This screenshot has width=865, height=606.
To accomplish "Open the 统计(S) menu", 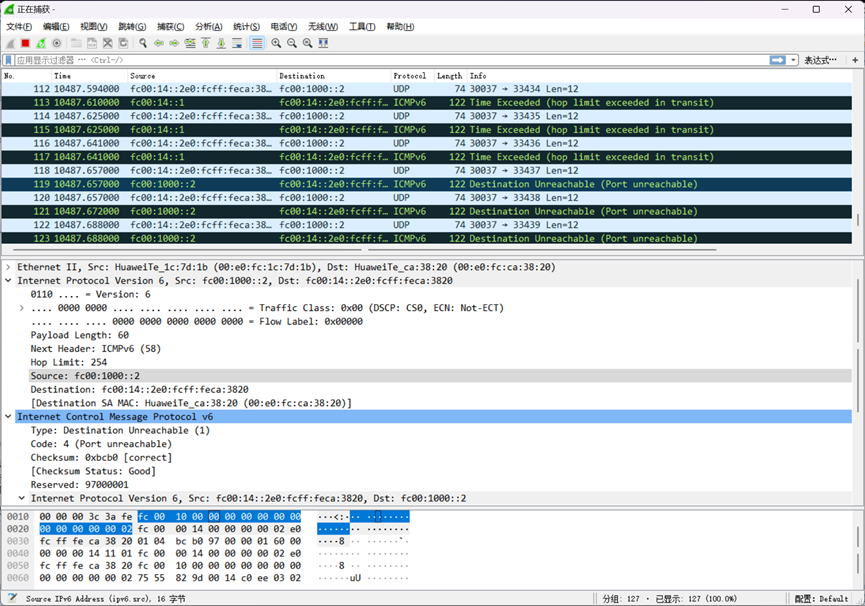I will pos(247,26).
